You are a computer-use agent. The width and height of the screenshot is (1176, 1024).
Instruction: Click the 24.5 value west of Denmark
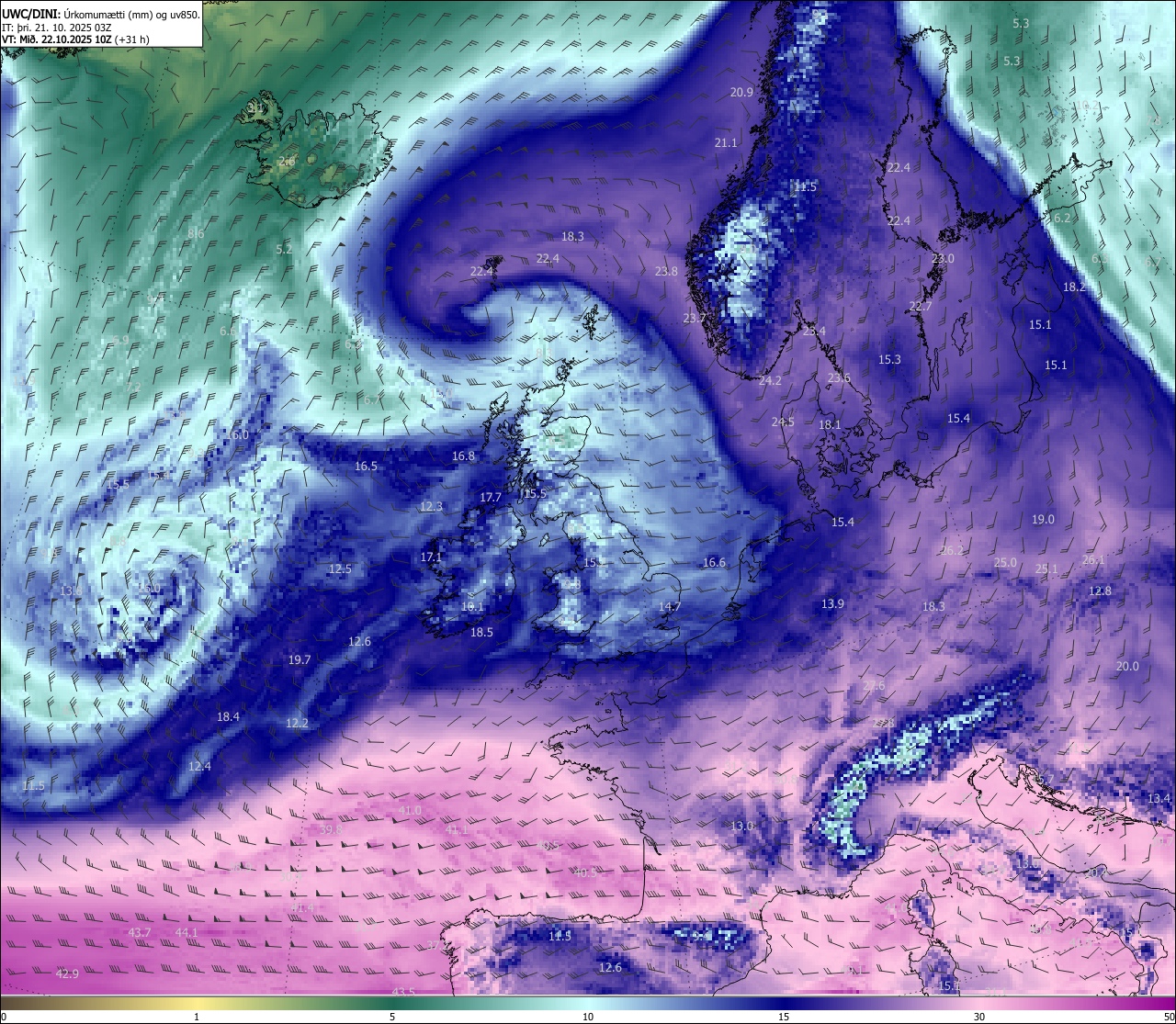pyautogui.click(x=783, y=422)
